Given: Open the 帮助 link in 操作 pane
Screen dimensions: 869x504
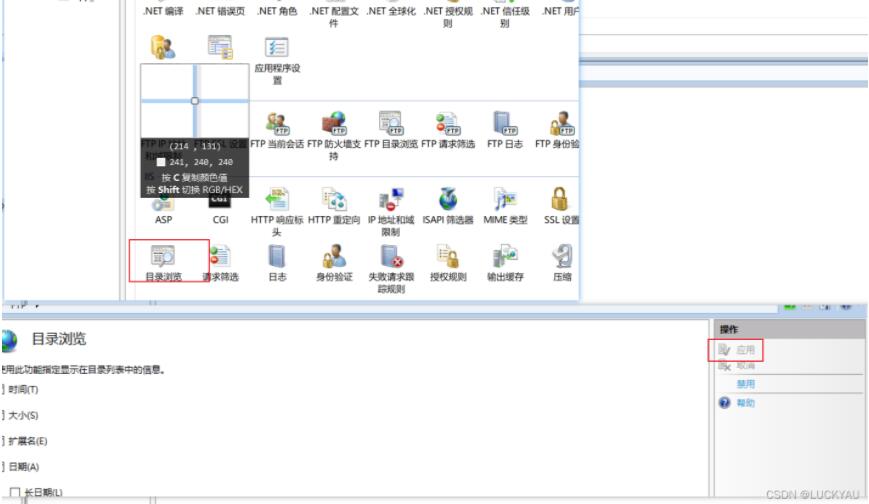Looking at the screenshot, I should pos(745,403).
